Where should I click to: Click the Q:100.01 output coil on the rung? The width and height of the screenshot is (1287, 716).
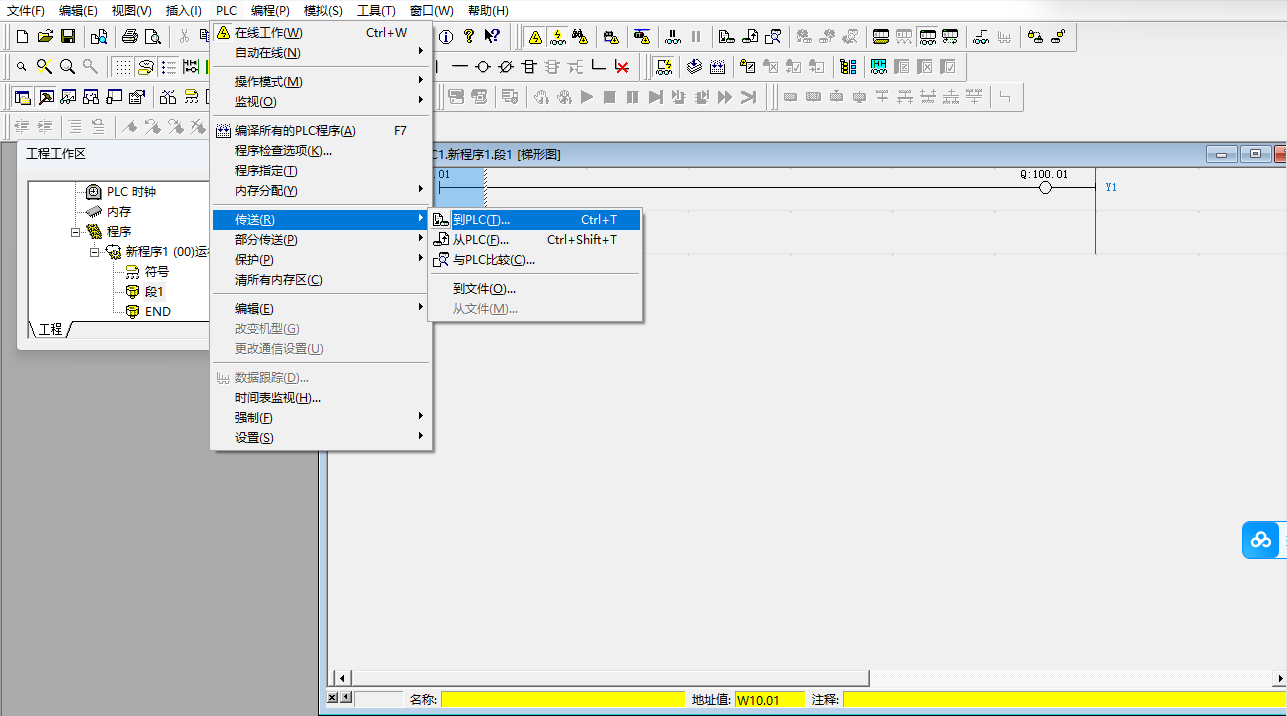(x=1045, y=187)
